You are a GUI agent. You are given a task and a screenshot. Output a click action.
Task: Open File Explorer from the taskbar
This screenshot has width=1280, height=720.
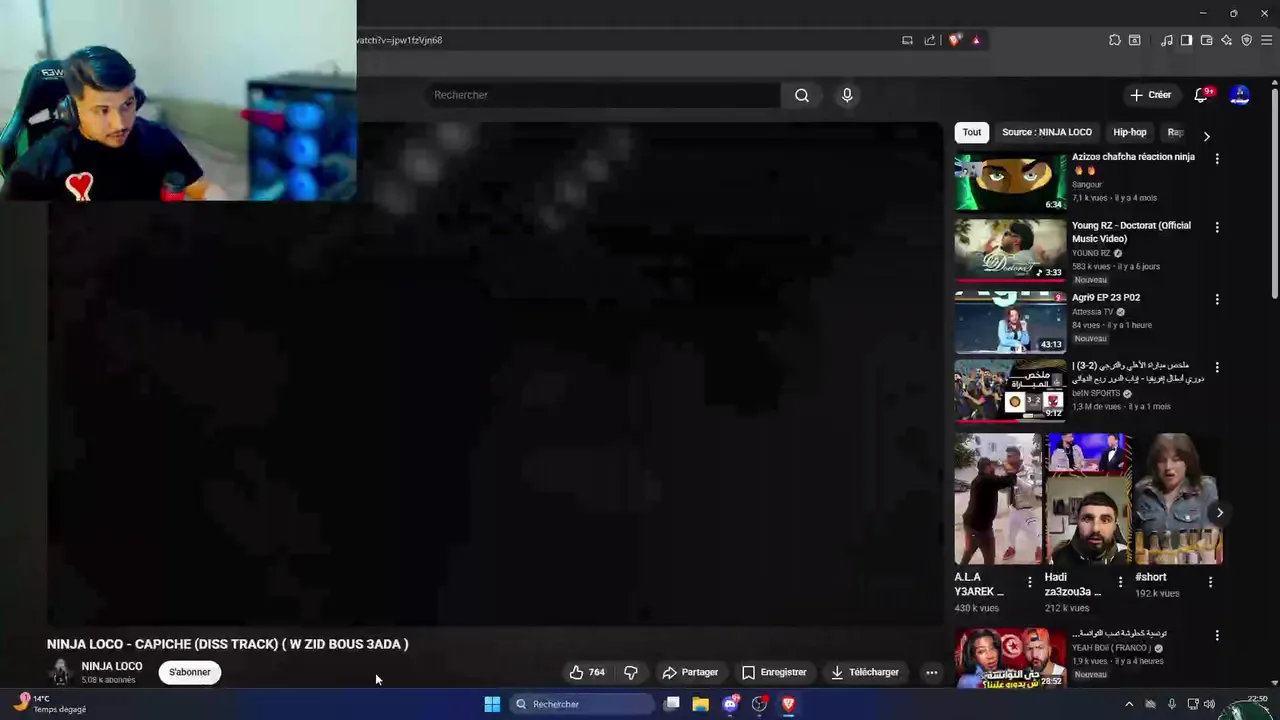tap(701, 704)
